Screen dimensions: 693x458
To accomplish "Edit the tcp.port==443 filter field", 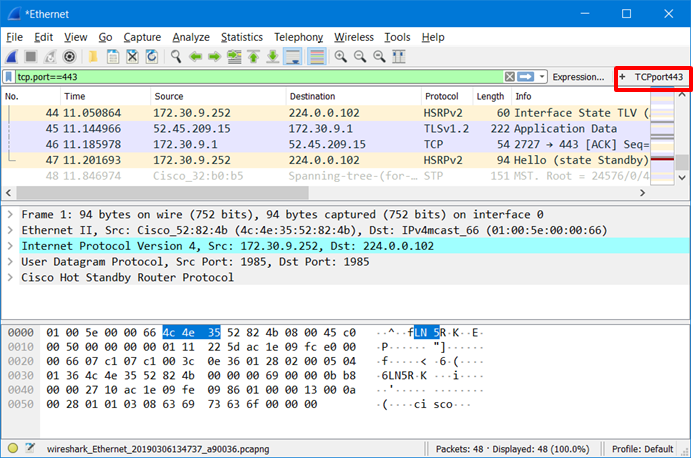I will click(x=259, y=77).
